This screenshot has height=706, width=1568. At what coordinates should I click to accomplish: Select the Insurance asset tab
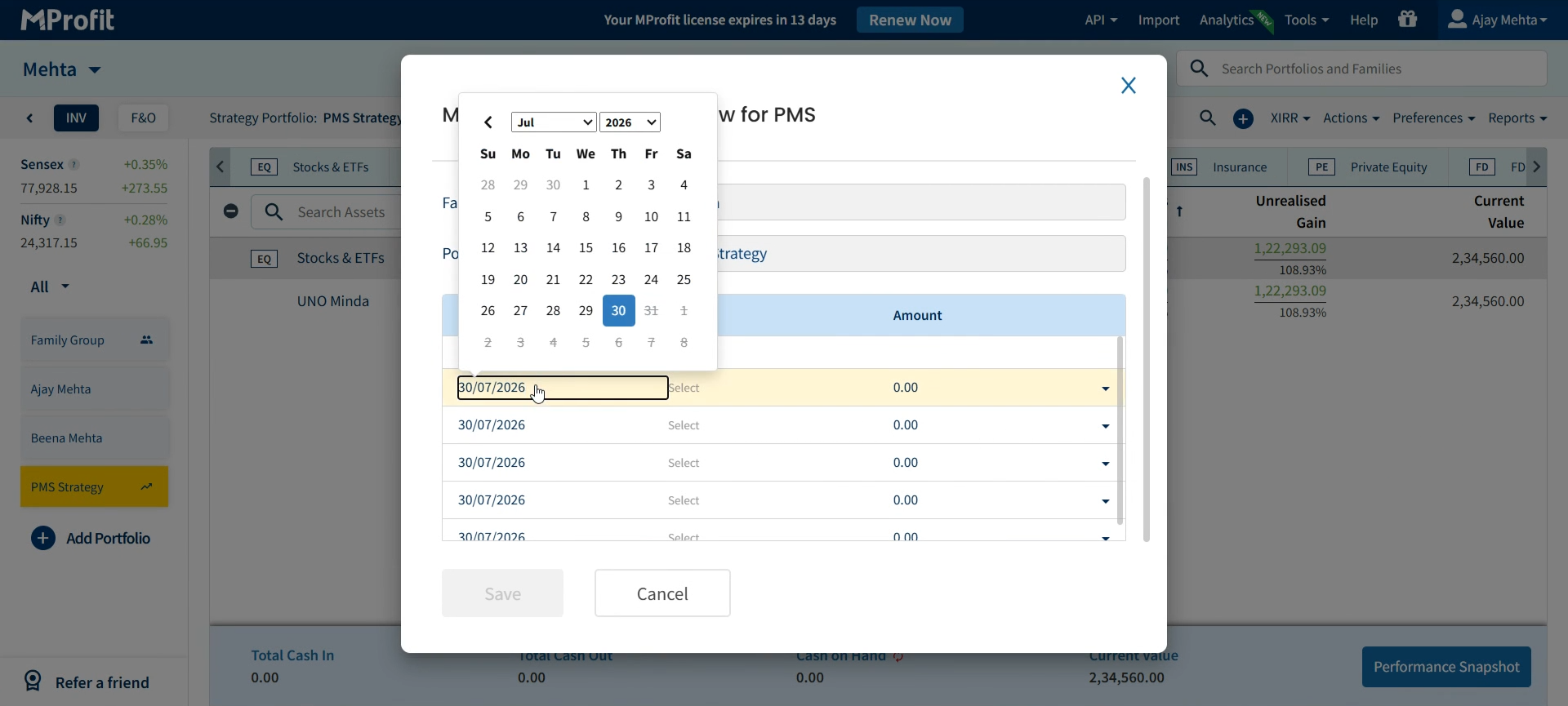click(1220, 167)
